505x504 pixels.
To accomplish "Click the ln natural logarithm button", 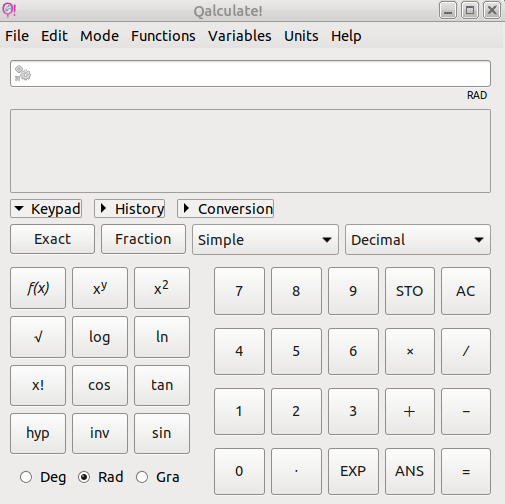I will (162, 337).
